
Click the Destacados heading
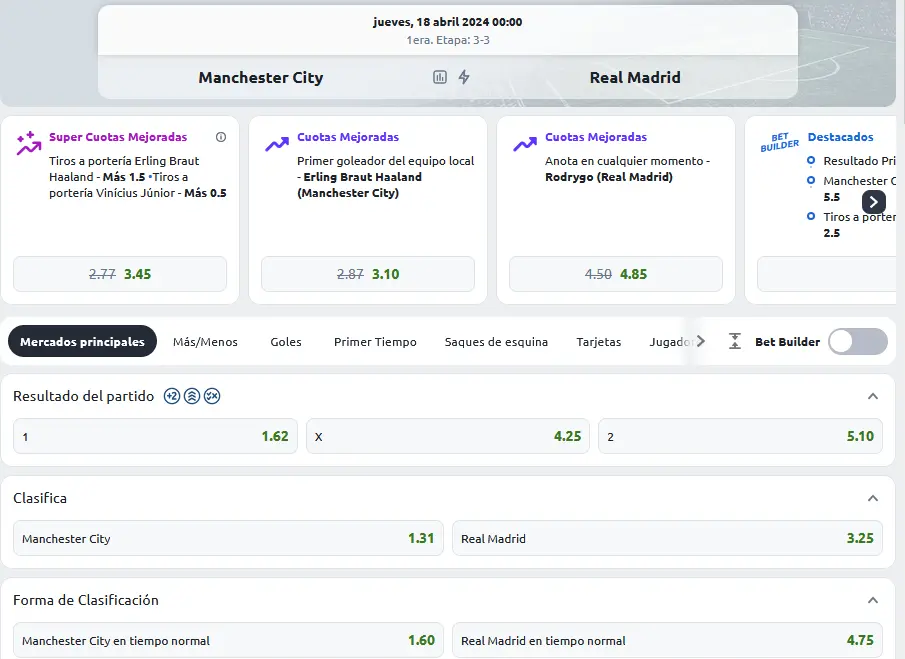click(840, 137)
